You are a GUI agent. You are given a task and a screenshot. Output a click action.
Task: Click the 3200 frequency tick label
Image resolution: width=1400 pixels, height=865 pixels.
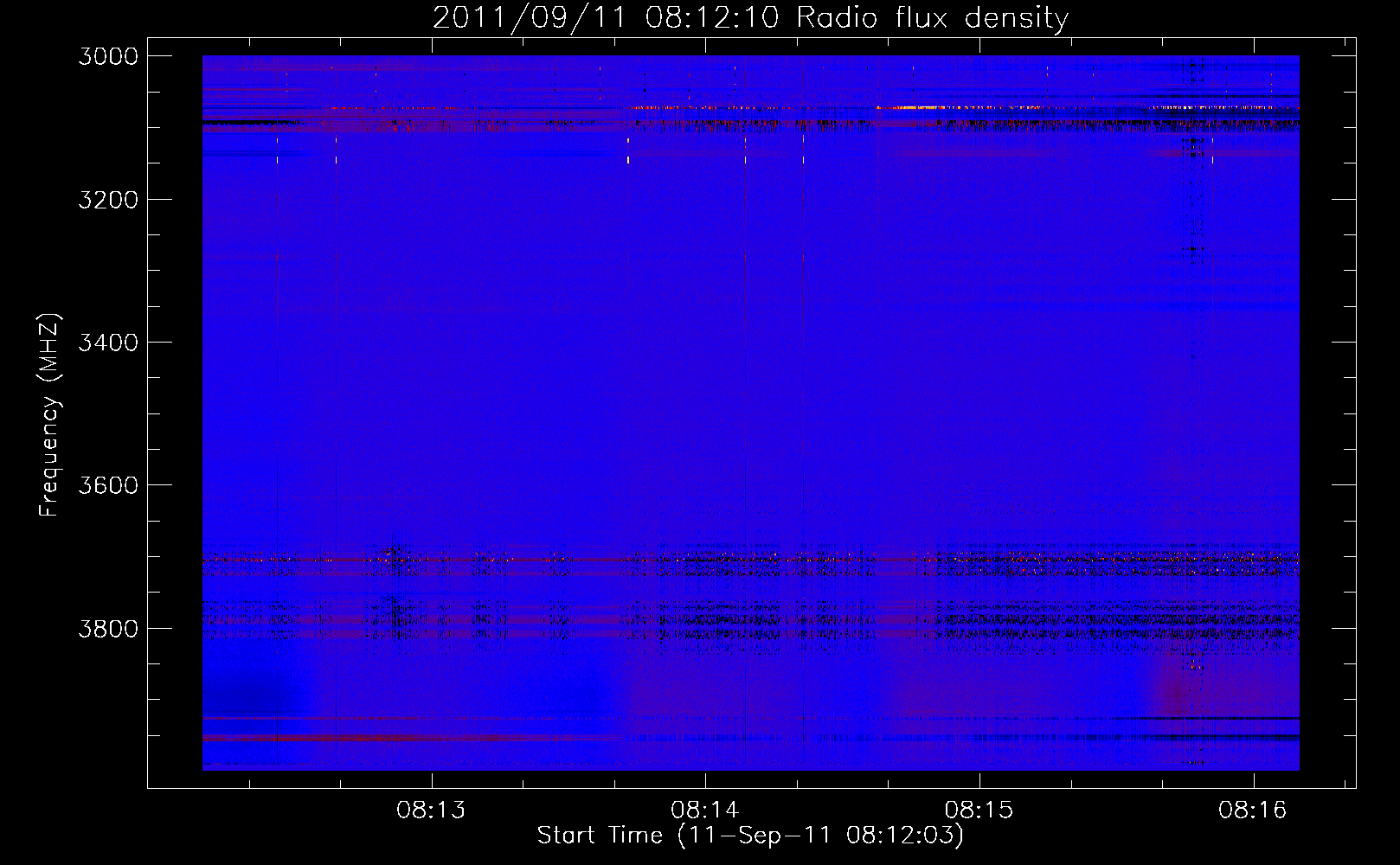(108, 200)
